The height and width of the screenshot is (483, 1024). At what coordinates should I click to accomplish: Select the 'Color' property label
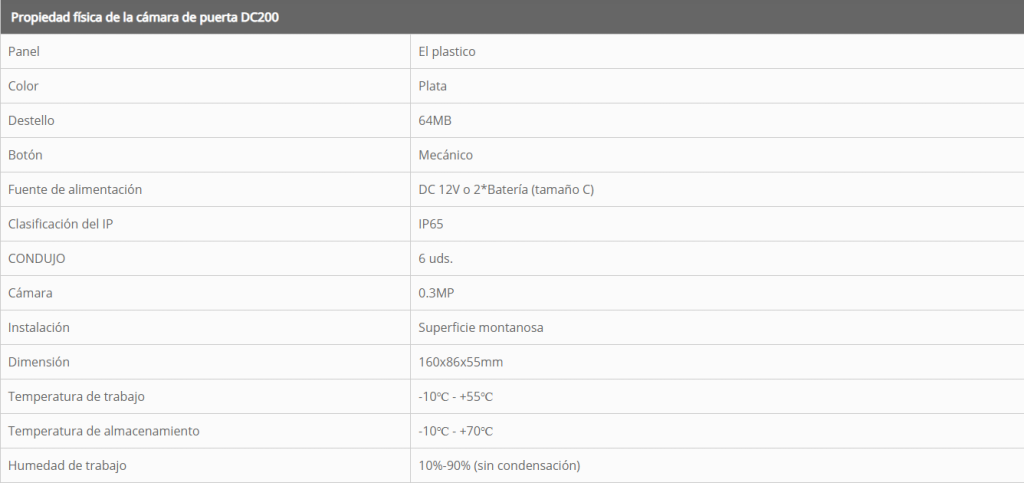[23, 86]
